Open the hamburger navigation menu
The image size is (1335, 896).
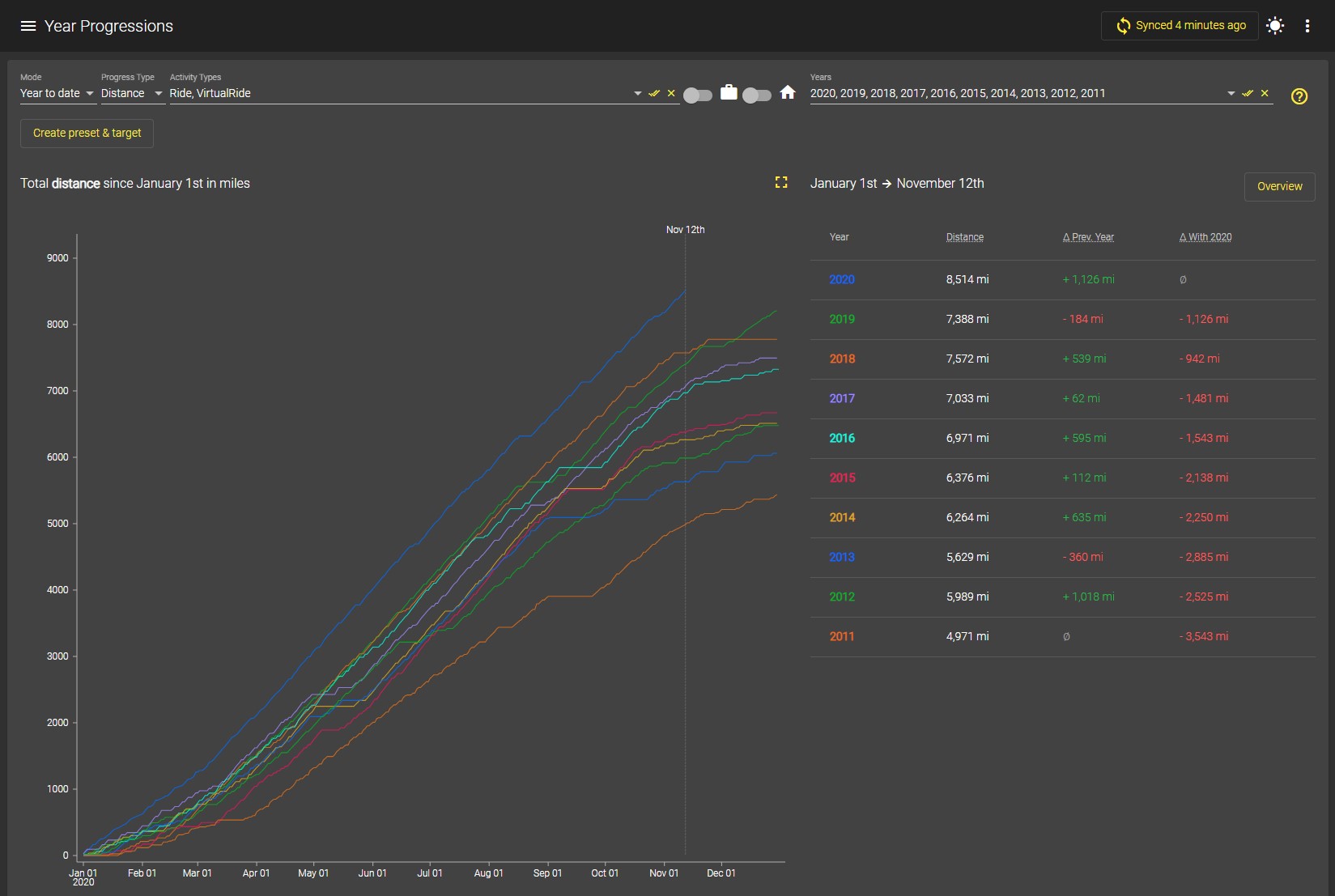pos(28,26)
